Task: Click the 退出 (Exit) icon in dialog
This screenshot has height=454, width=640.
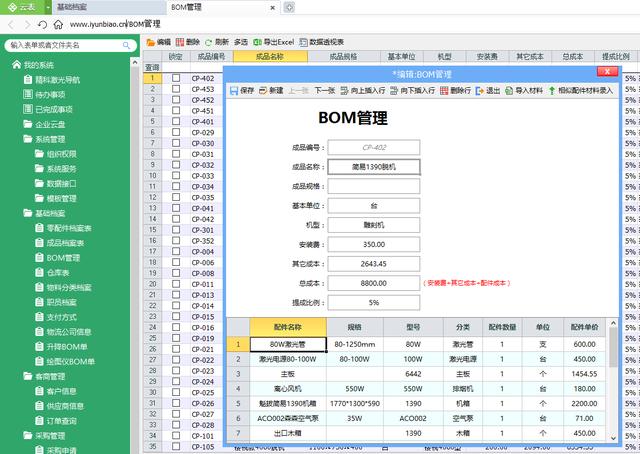Action: click(x=480, y=90)
